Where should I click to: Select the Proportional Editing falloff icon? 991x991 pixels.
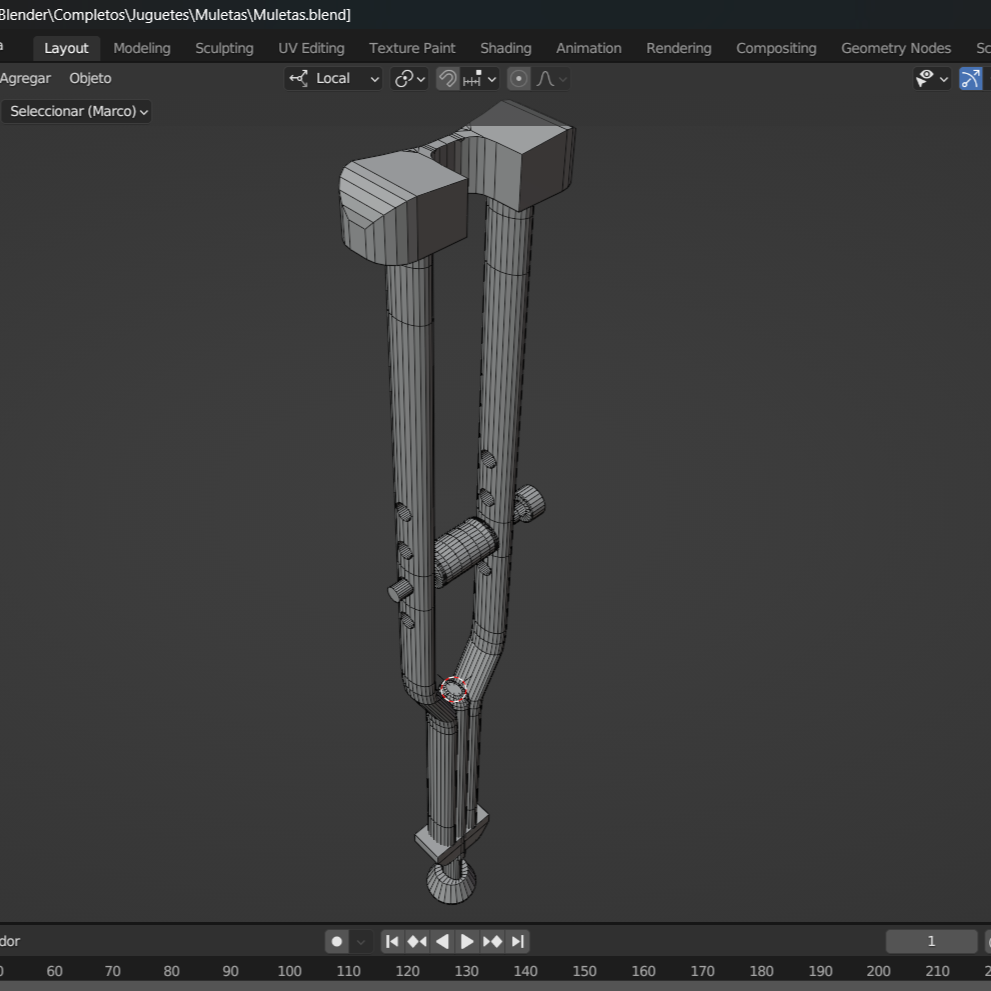[x=544, y=78]
